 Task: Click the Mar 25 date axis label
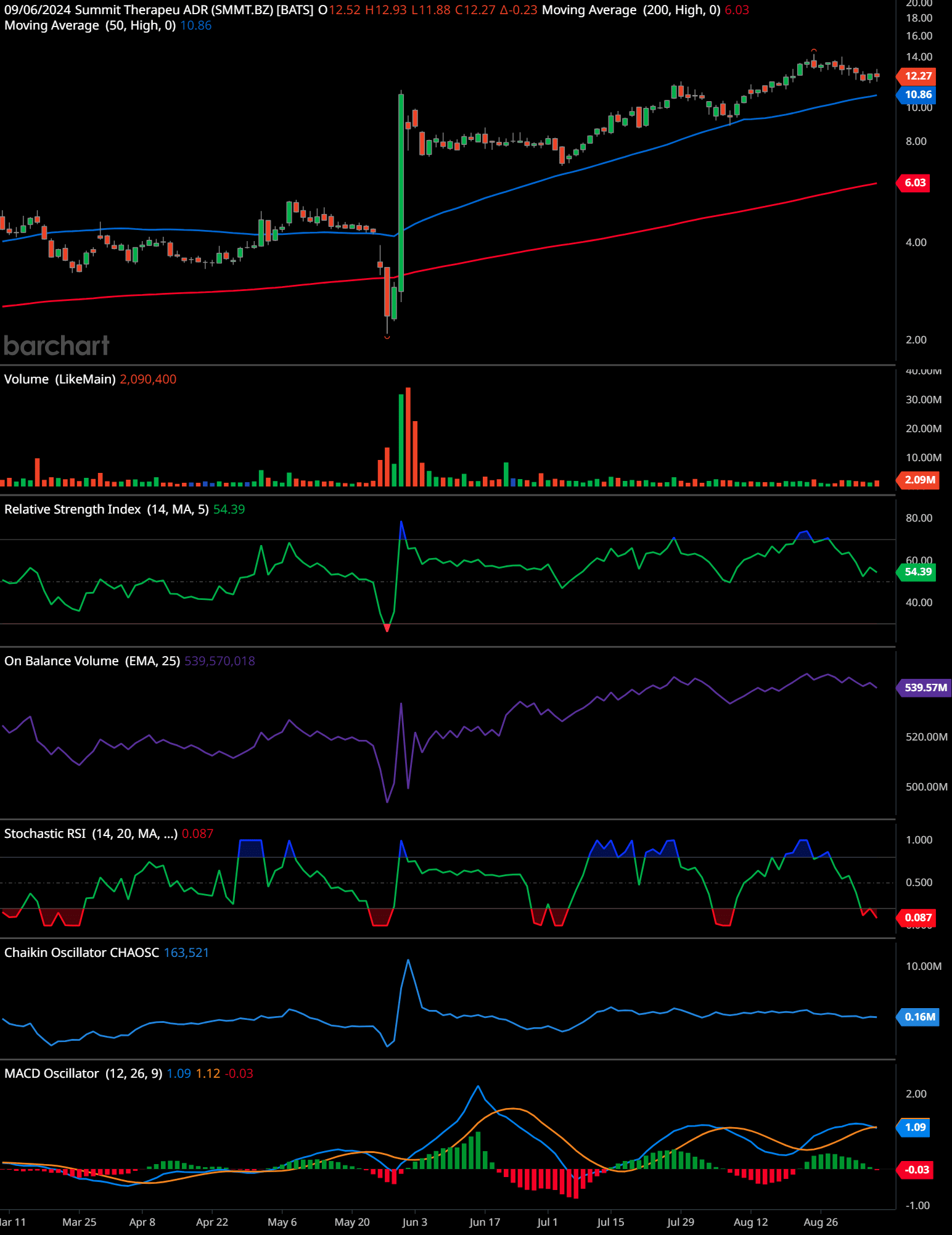(80, 1222)
